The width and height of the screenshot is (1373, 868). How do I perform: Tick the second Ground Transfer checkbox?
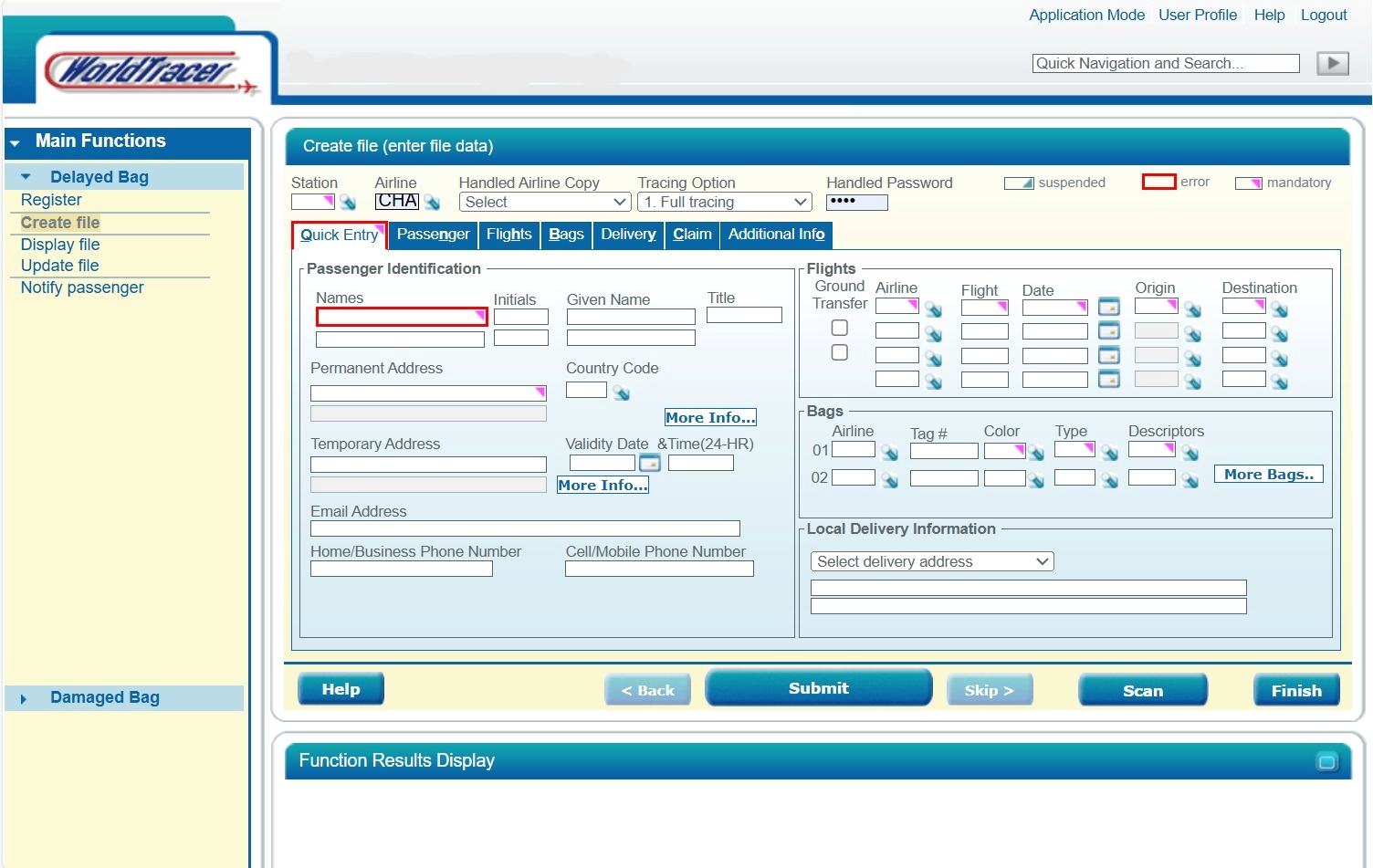(x=840, y=352)
